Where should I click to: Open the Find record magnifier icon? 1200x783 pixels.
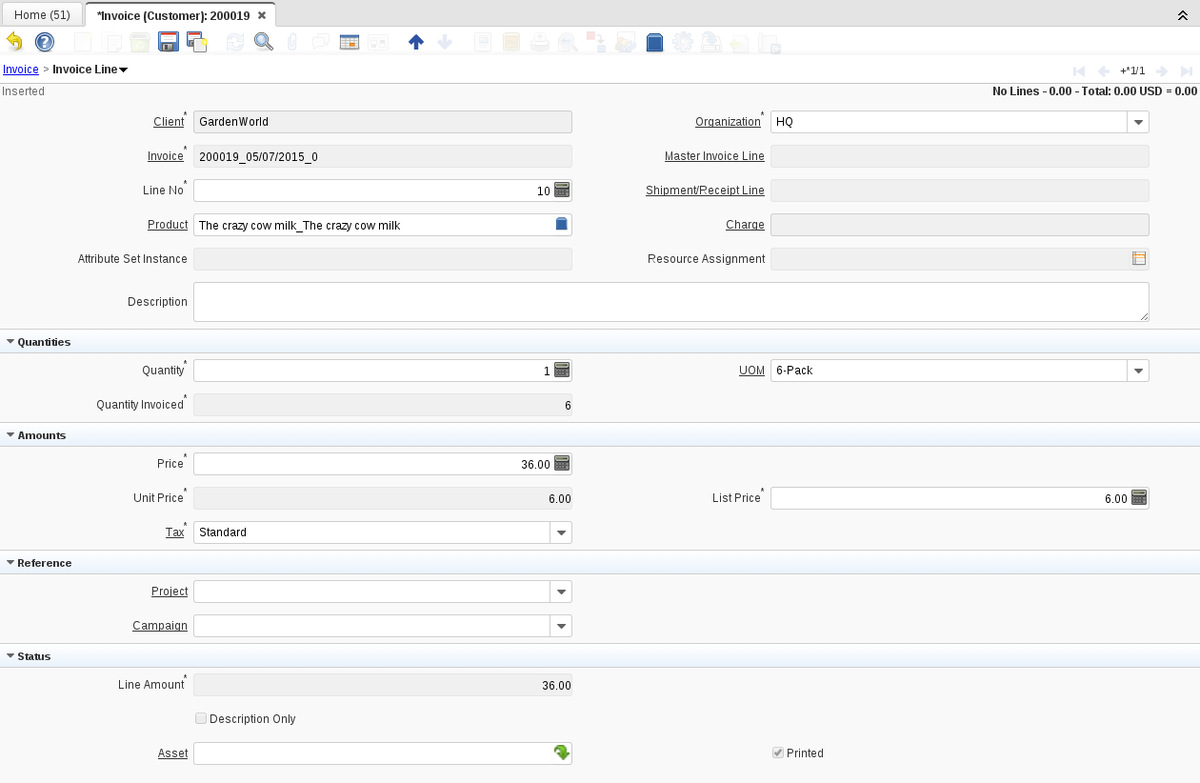coord(263,42)
